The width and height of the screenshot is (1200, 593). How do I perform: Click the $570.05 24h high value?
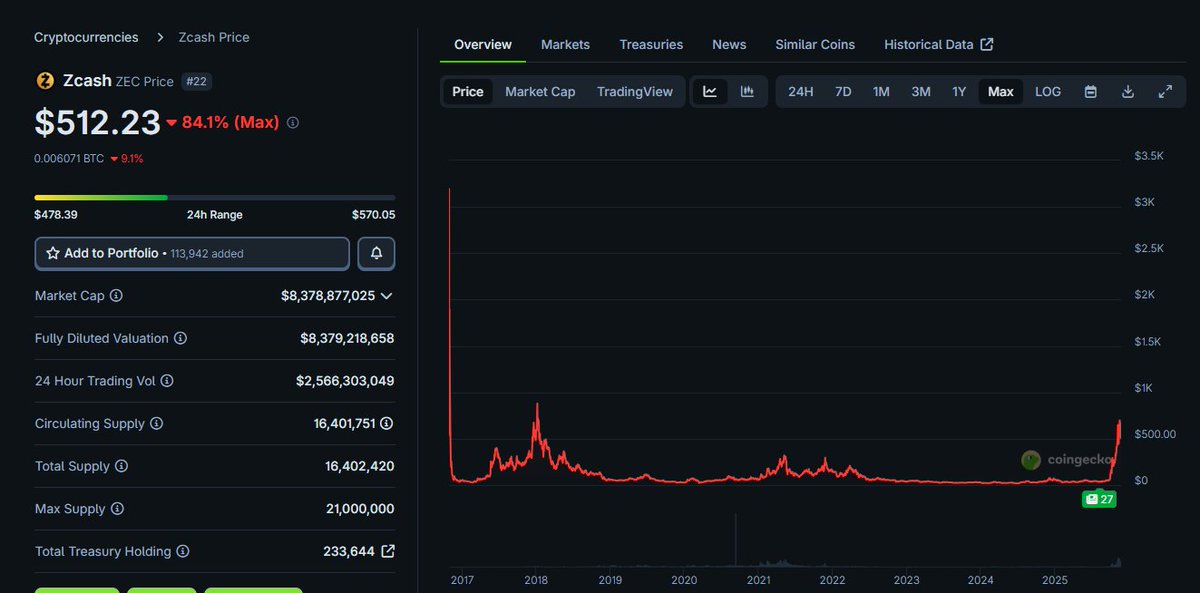(x=373, y=215)
